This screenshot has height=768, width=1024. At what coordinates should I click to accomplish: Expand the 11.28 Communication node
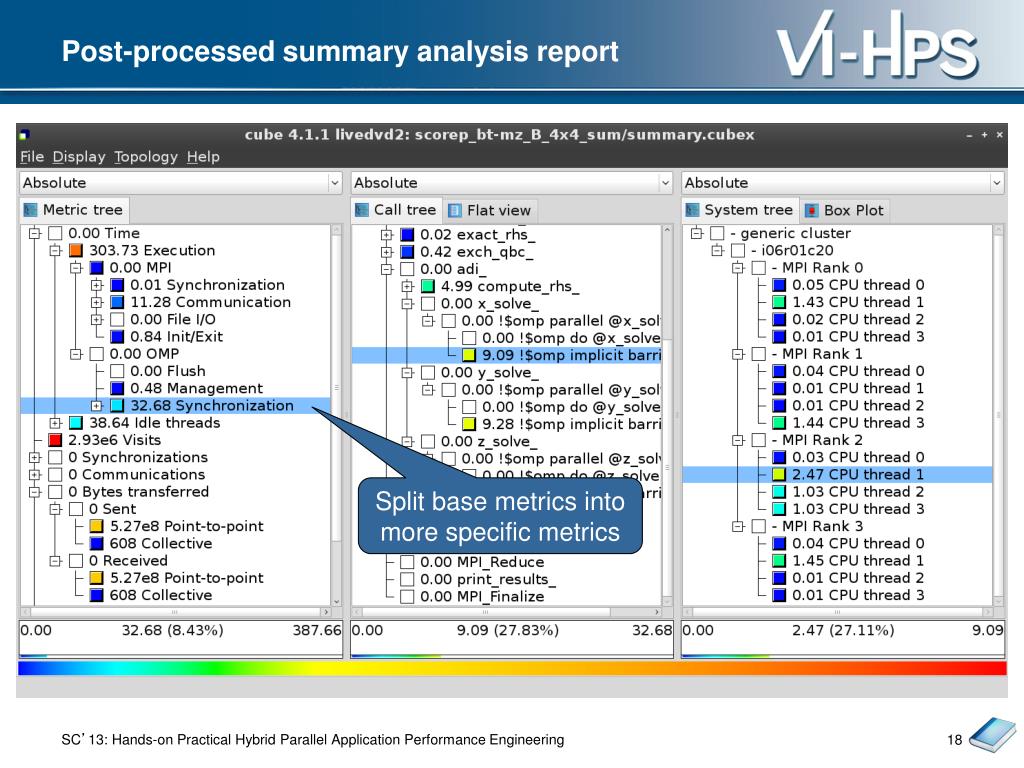coord(97,302)
